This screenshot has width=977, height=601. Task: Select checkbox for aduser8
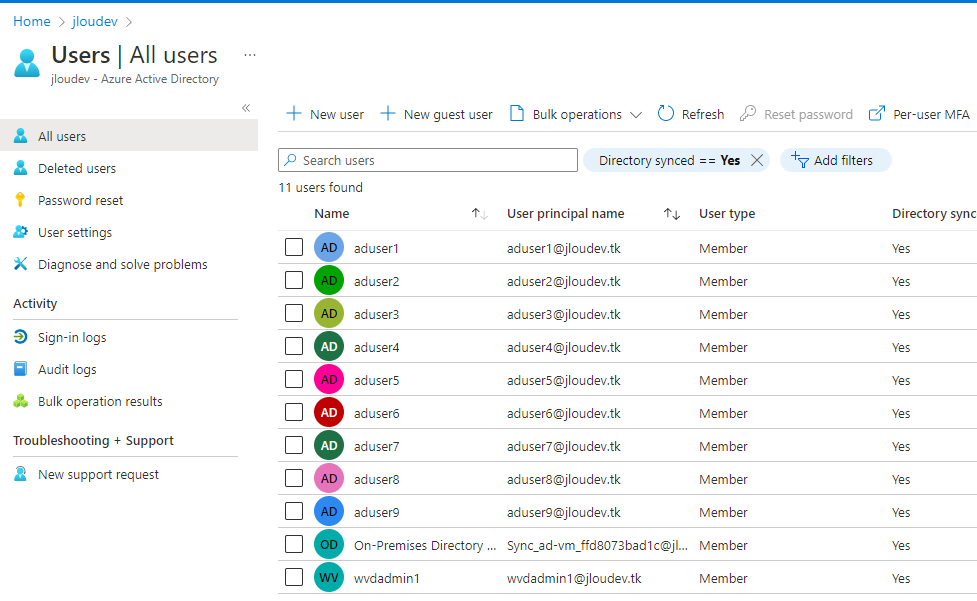point(294,478)
